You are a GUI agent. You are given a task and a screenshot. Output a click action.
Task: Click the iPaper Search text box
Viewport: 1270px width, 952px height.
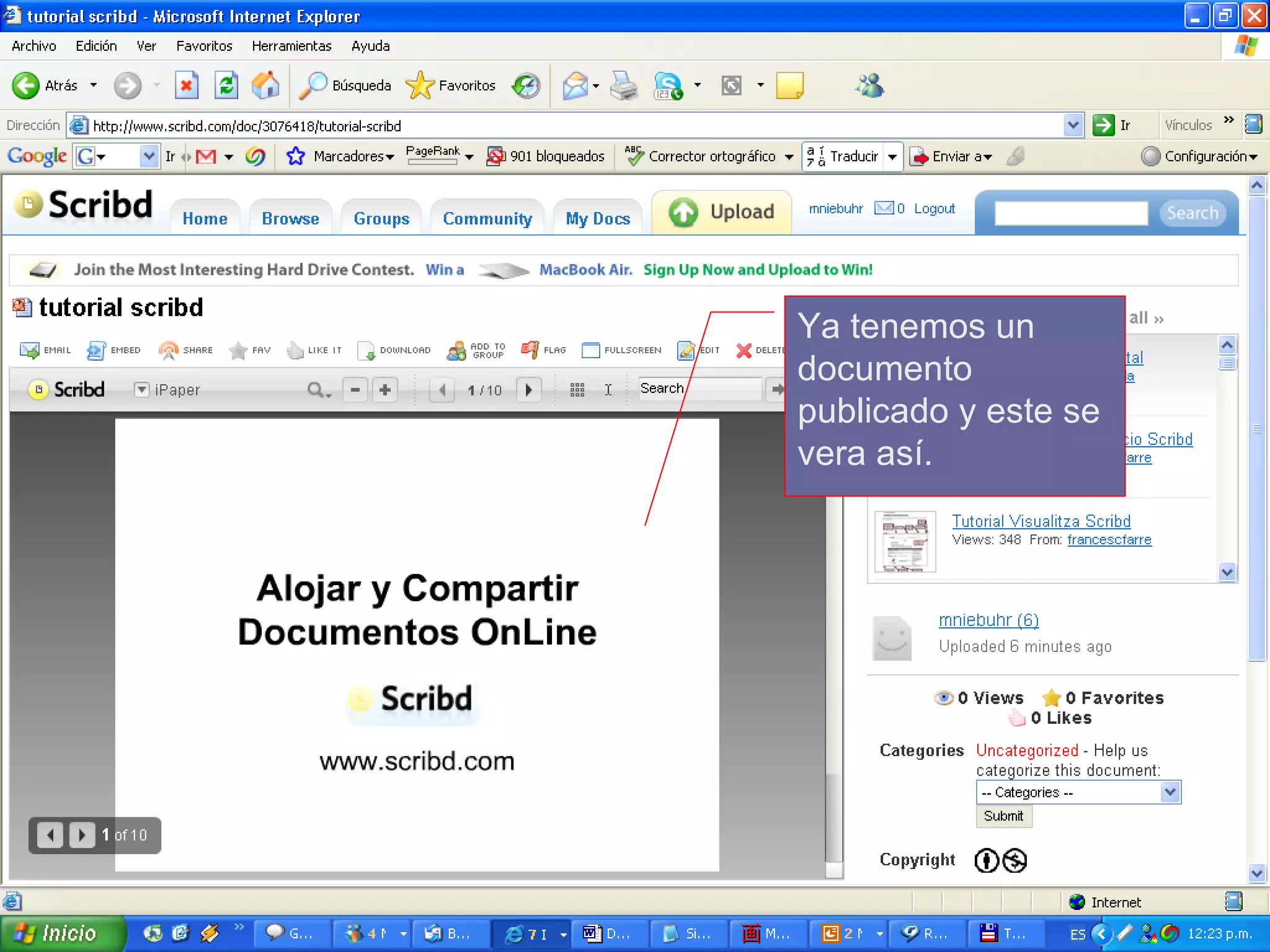coord(699,389)
